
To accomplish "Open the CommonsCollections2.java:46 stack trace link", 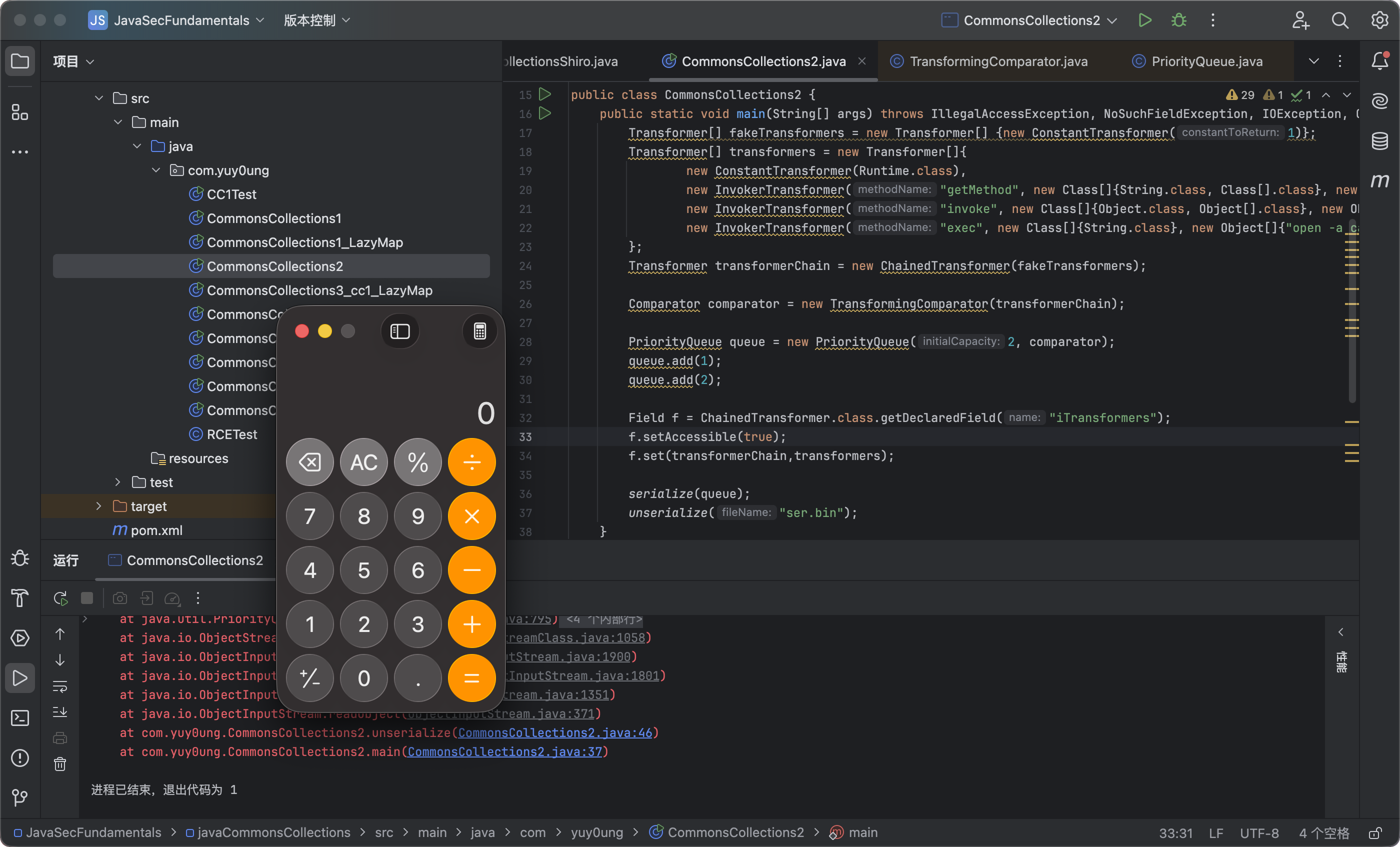I will coord(554,733).
